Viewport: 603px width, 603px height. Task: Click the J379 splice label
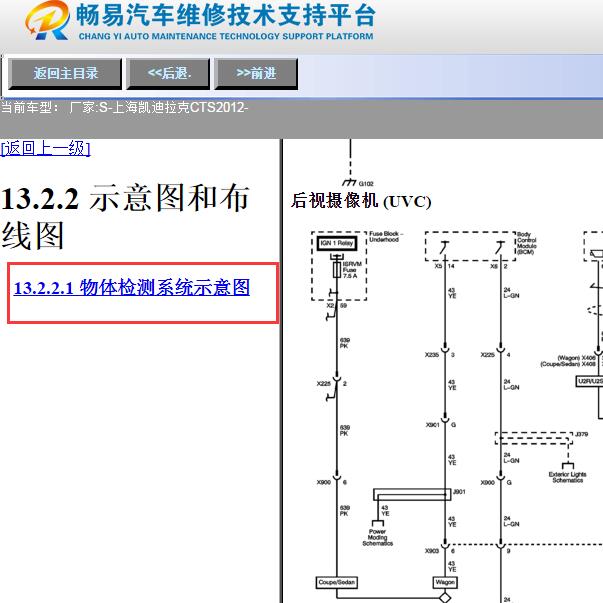pos(581,434)
